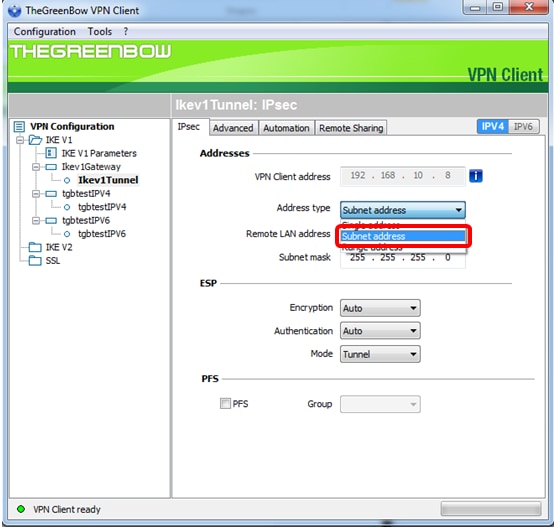This screenshot has width=554, height=528.
Task: Select IKE V1 Parameters in the tree
Action: coord(99,153)
